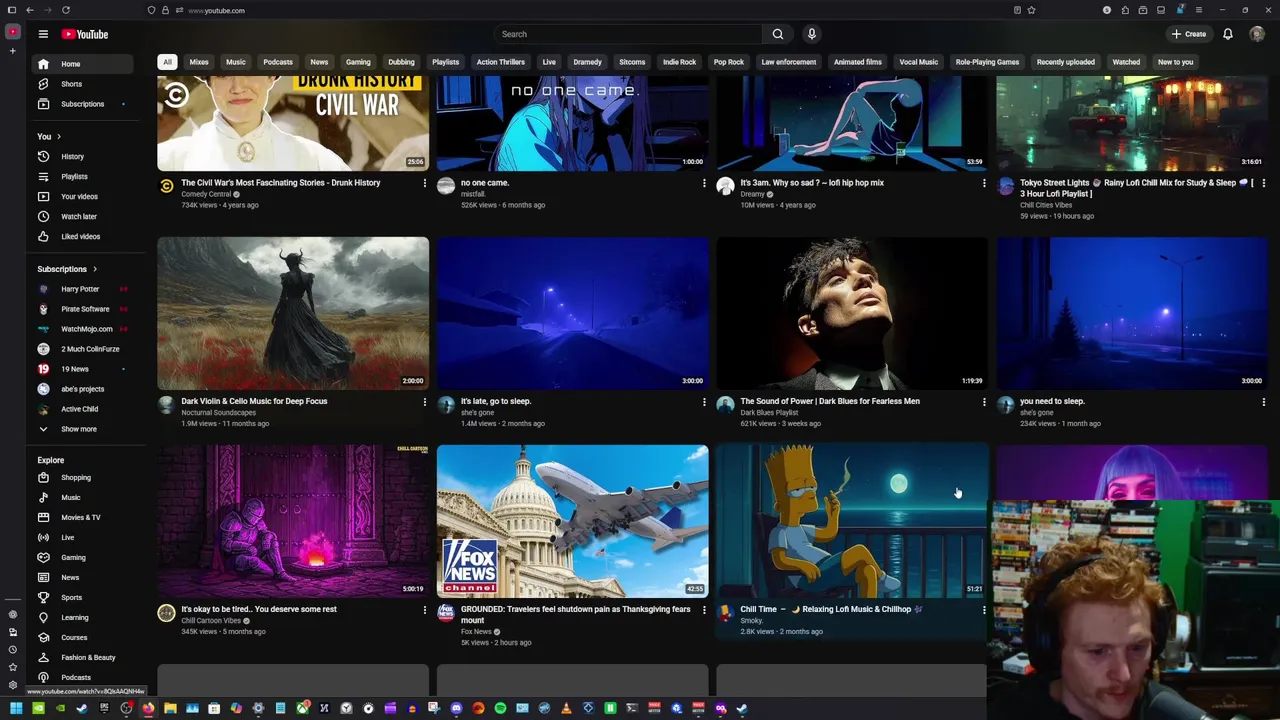
Task: Select the Recently uploaded chip
Action: pyautogui.click(x=1066, y=62)
